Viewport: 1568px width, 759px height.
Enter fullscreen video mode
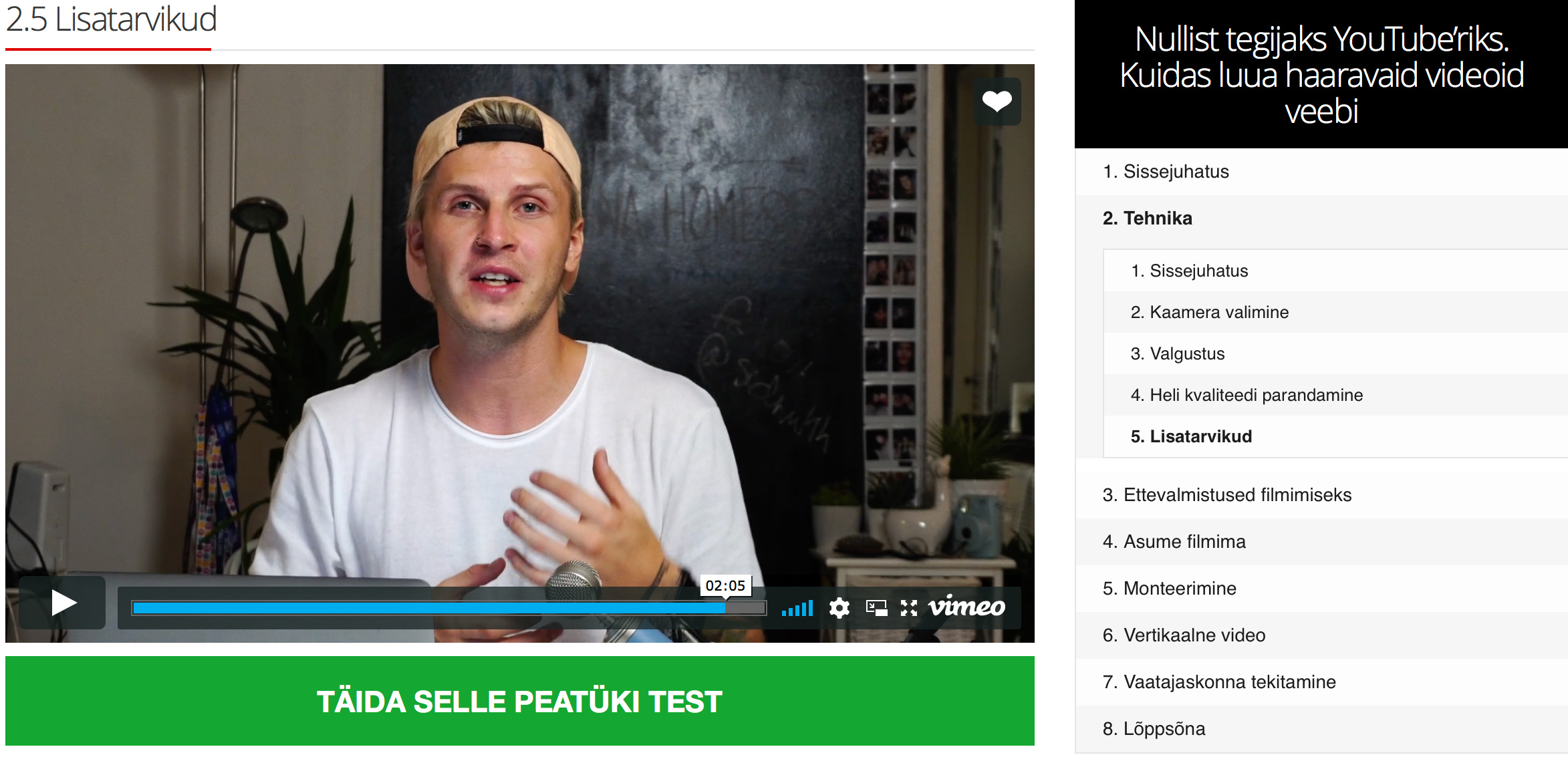coord(909,608)
